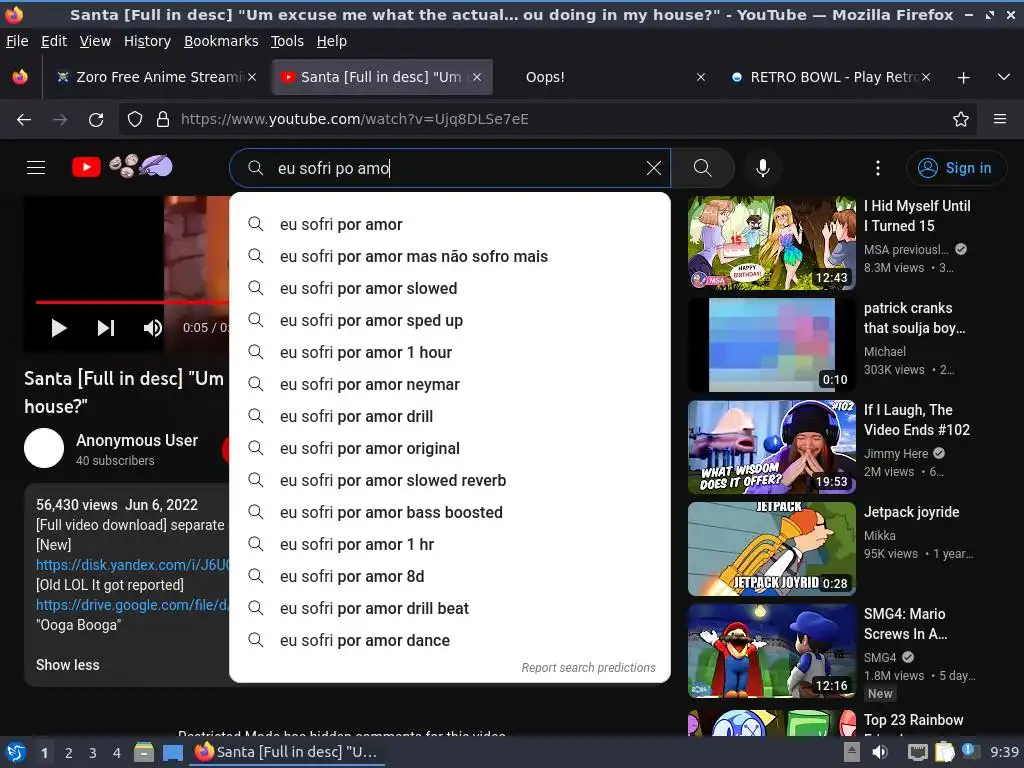Image resolution: width=1024 pixels, height=768 pixels.
Task: Select suggestion 'eu sofri por amor 1 hour'
Action: 450,353
